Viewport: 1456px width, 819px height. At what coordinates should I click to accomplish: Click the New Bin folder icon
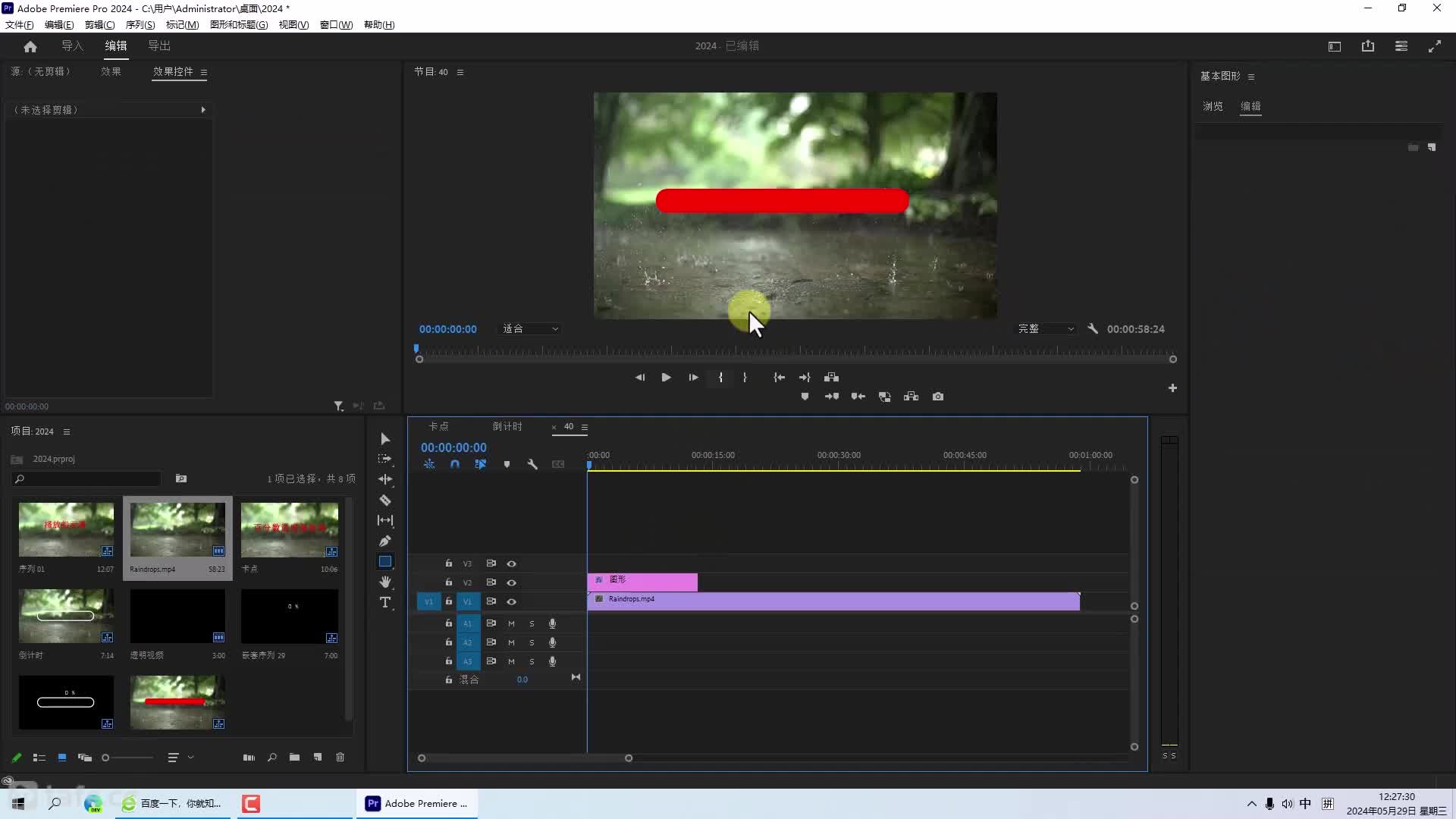(x=294, y=758)
